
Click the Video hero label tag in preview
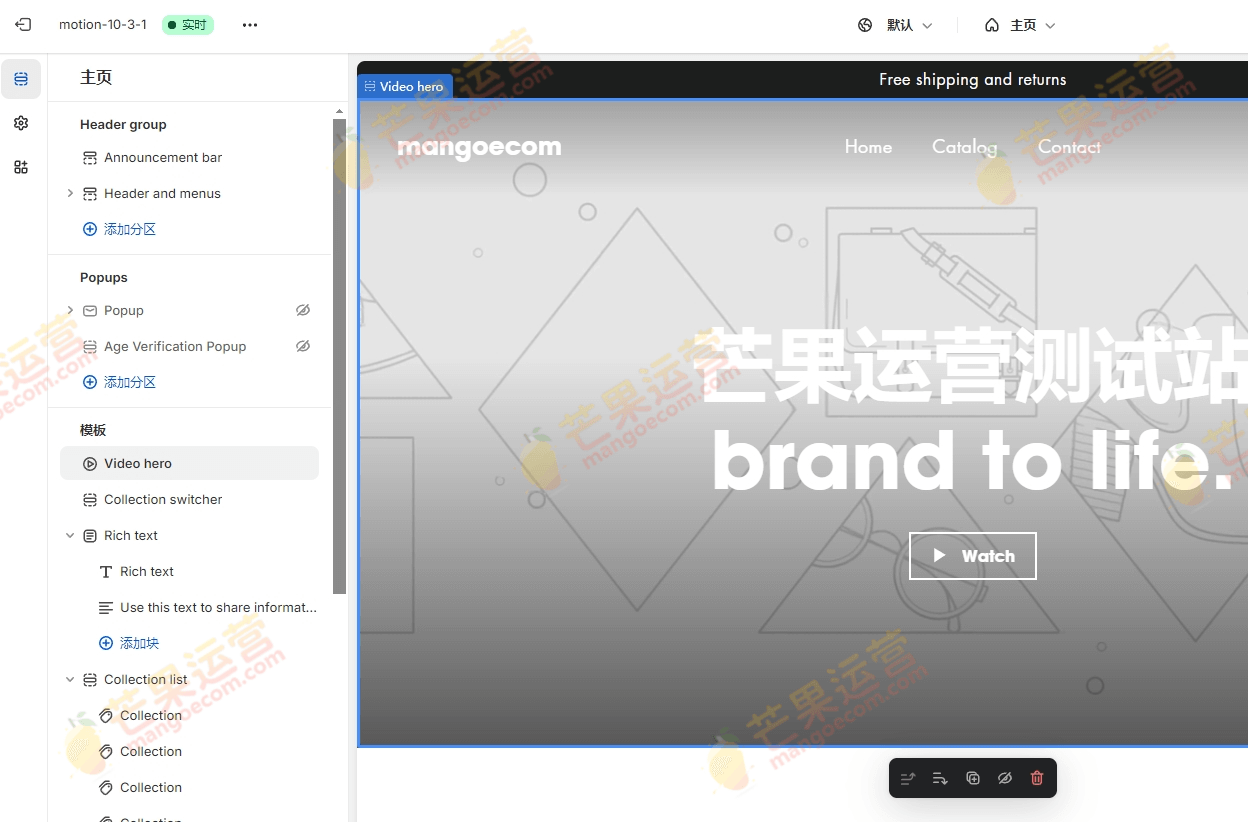pos(405,87)
